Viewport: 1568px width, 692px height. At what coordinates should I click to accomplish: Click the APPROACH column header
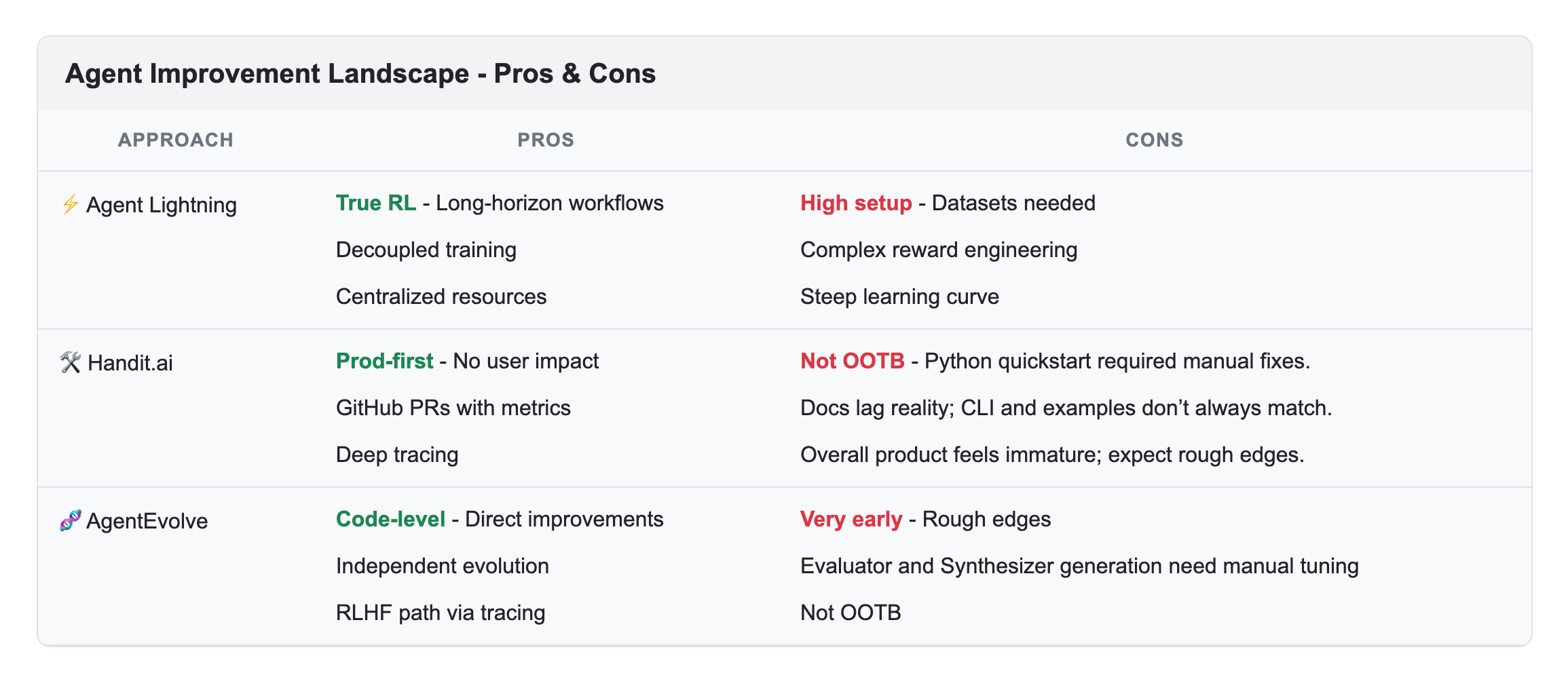tap(176, 140)
